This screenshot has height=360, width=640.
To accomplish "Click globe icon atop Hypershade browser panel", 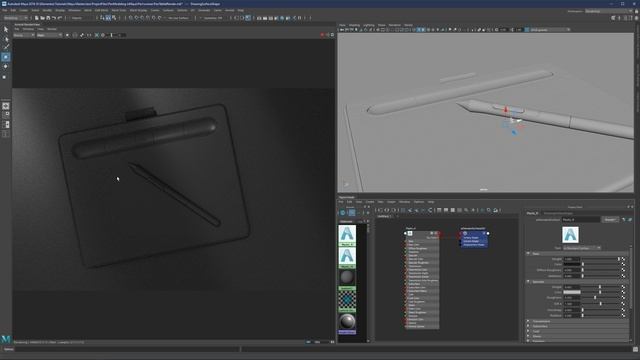I will [x=343, y=213].
